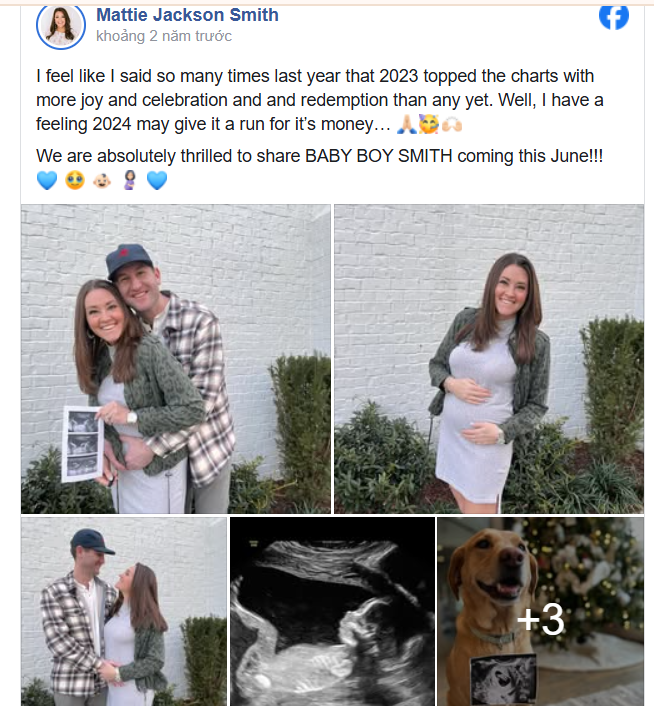Open photo of couple holding ultrasound printout
The image size is (654, 706).
175,359
